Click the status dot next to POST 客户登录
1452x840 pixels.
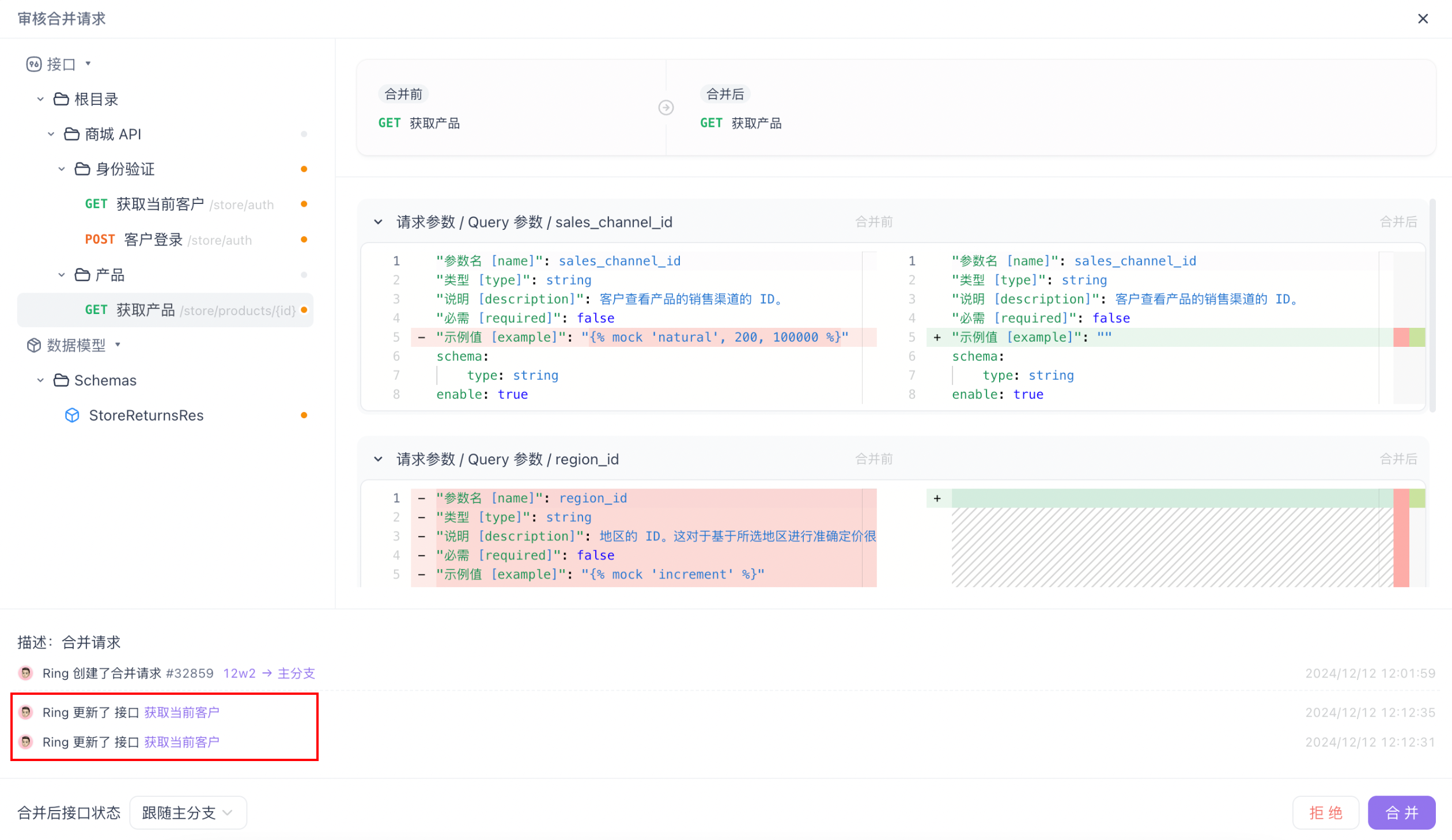pyautogui.click(x=304, y=239)
